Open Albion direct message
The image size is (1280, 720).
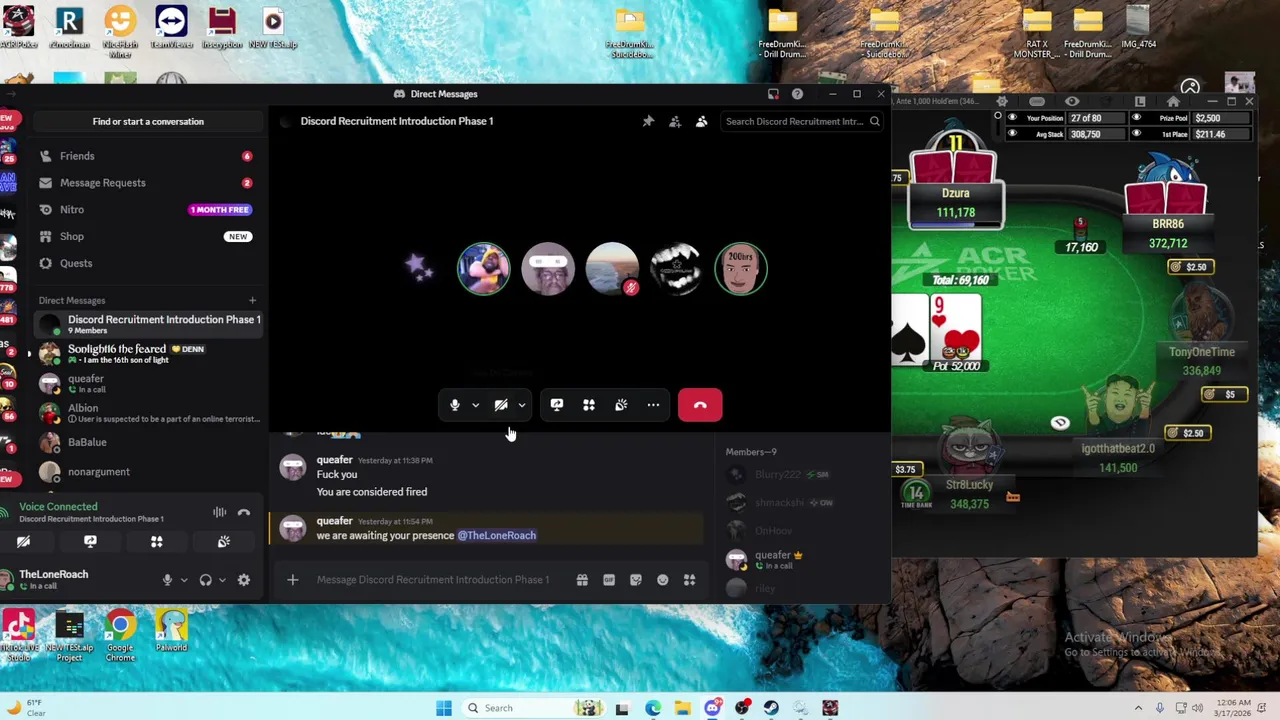148,413
